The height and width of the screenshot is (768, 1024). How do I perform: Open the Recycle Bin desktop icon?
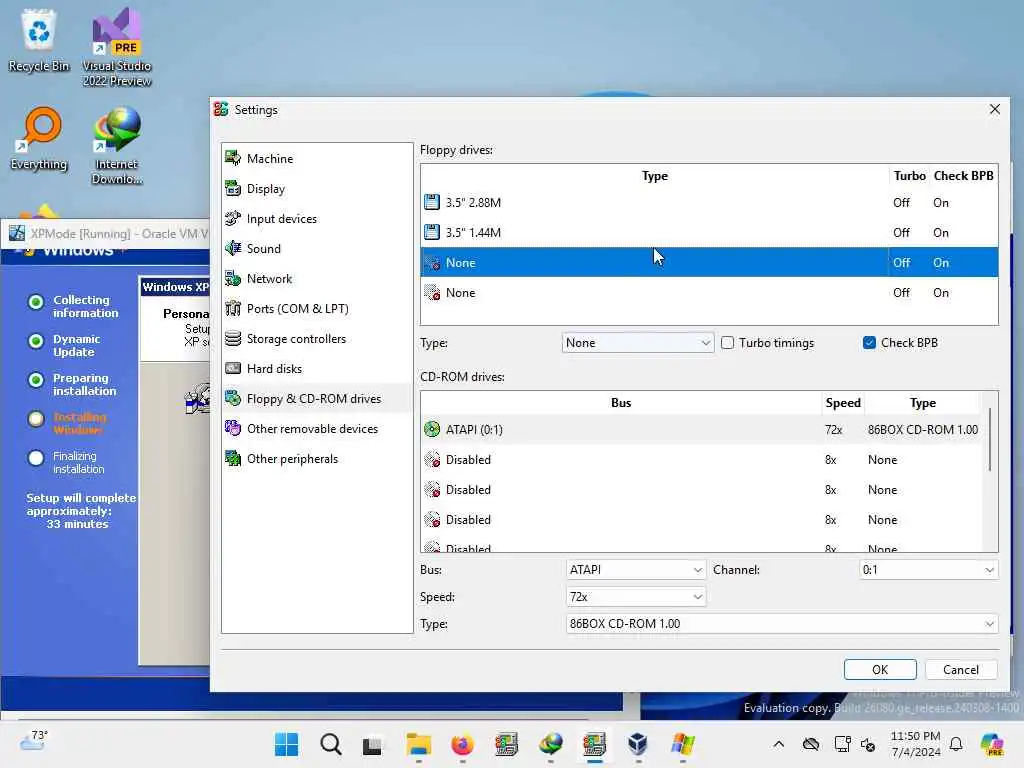tap(39, 40)
